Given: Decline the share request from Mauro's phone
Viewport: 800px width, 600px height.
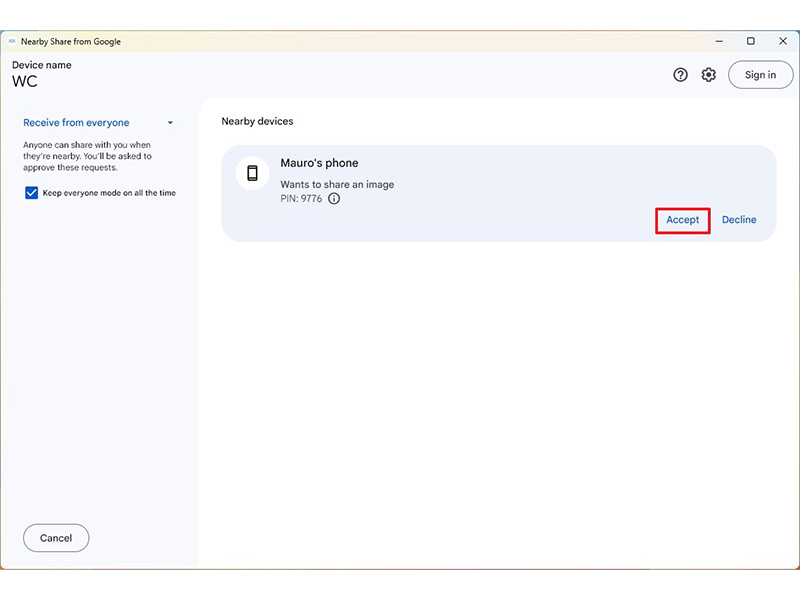Looking at the screenshot, I should point(739,220).
